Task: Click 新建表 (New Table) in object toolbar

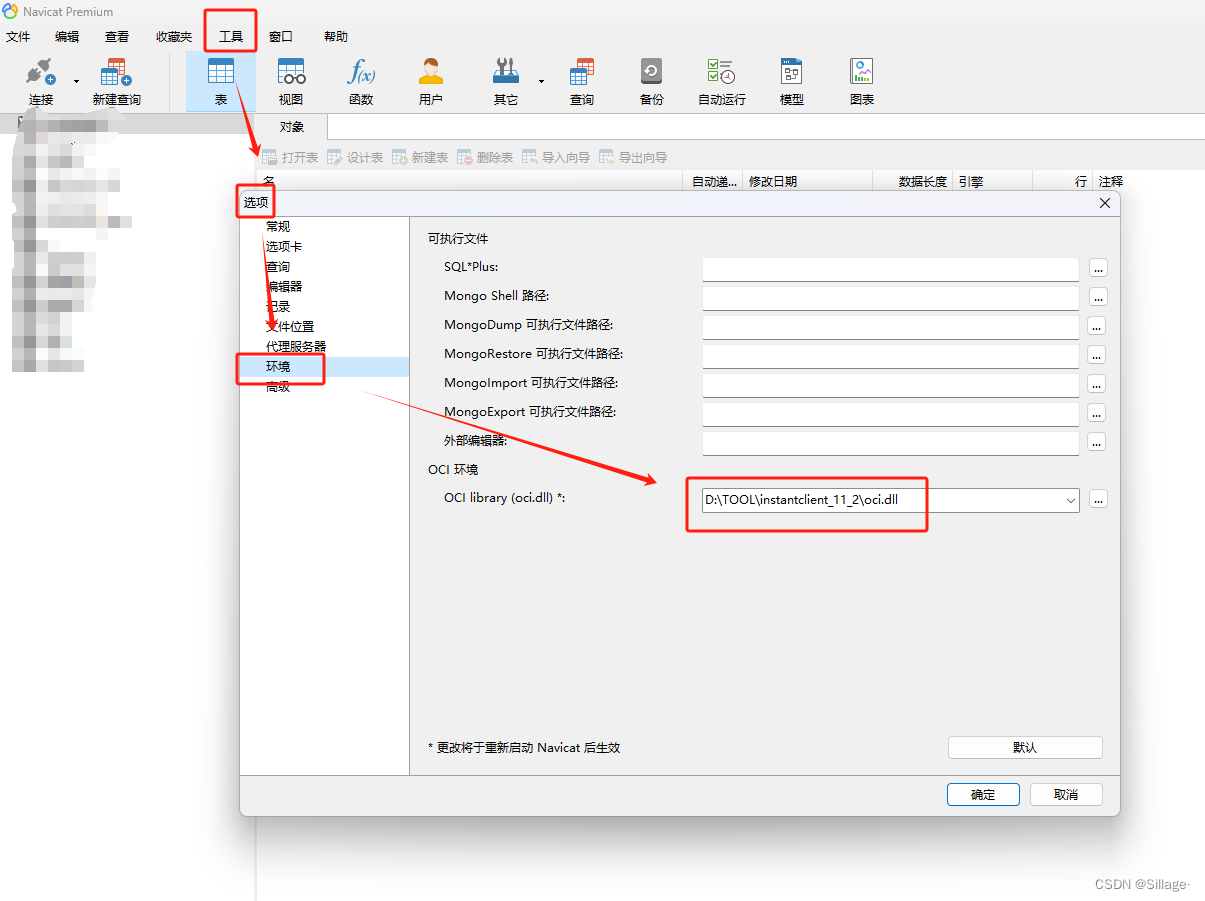Action: click(420, 157)
